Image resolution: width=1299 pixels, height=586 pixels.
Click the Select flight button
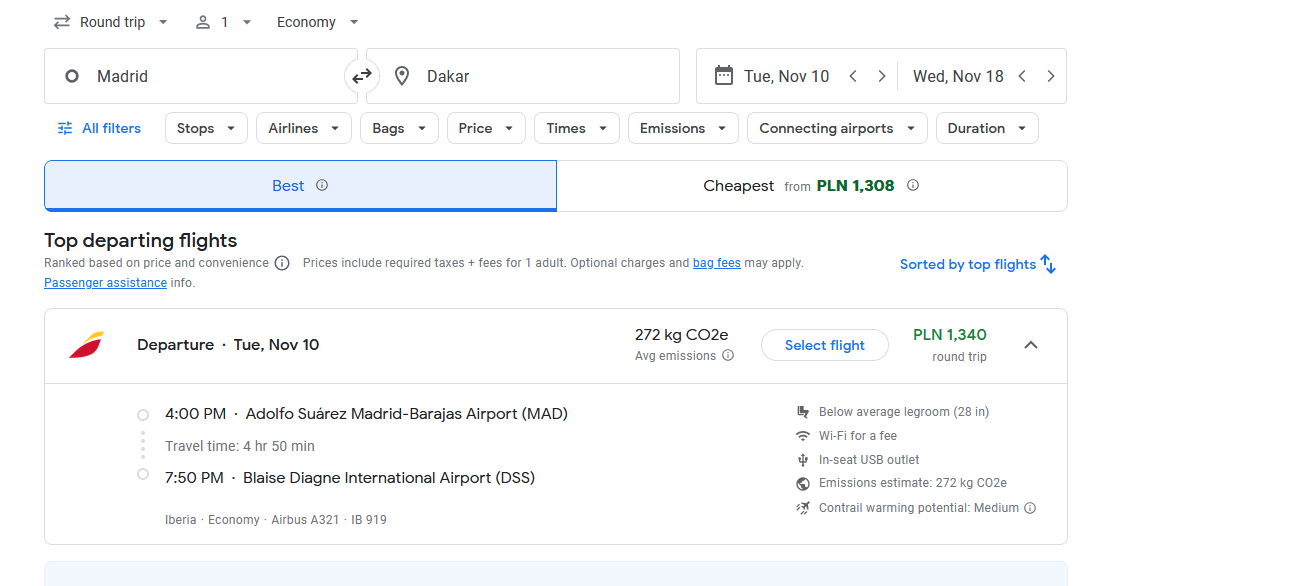(x=825, y=345)
